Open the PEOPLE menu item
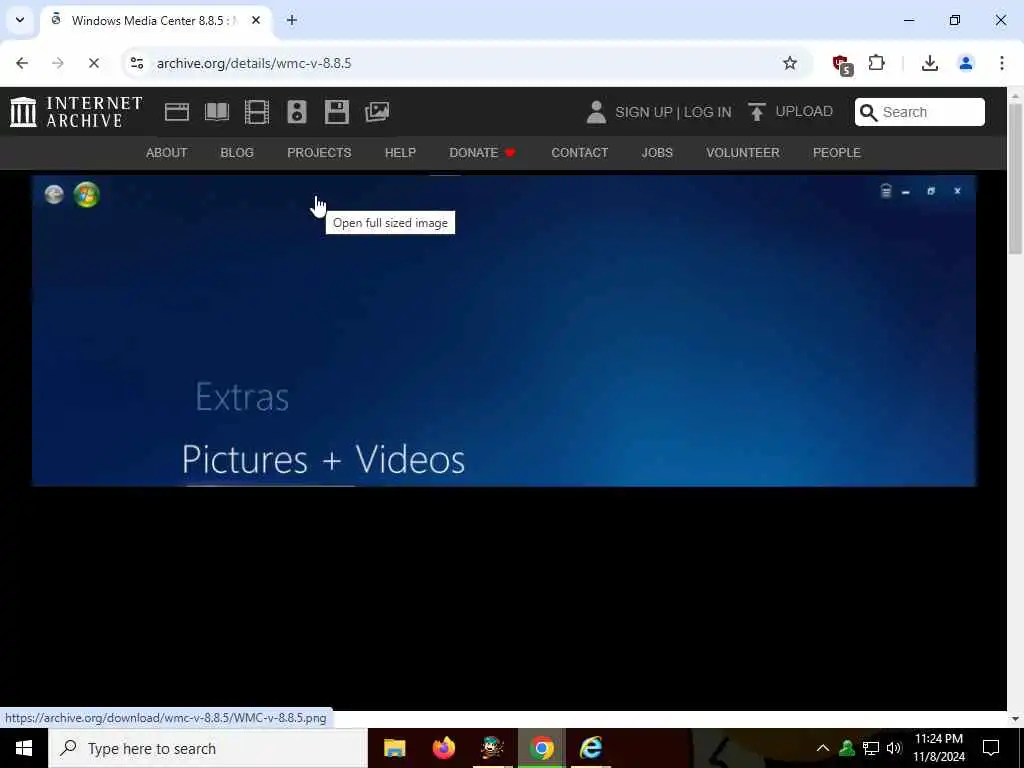The image size is (1024, 768). coord(837,152)
